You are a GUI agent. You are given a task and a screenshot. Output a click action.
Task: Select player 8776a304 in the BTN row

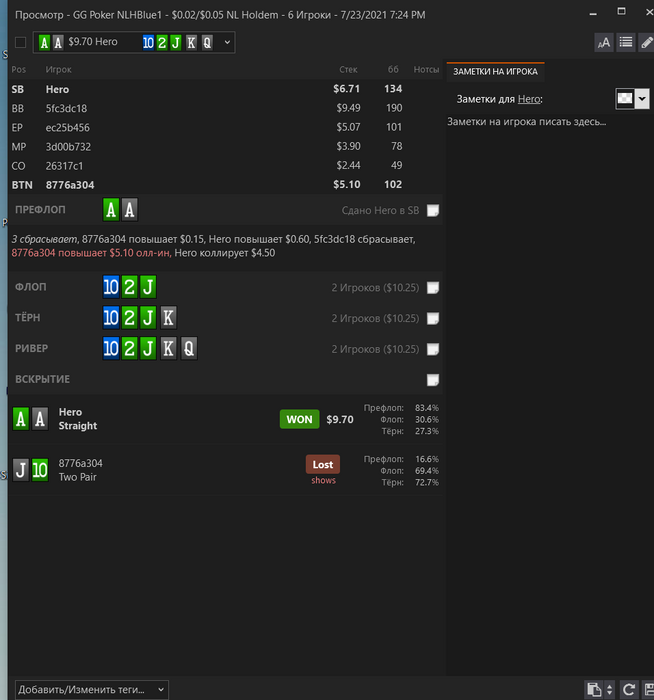pyautogui.click(x=70, y=185)
